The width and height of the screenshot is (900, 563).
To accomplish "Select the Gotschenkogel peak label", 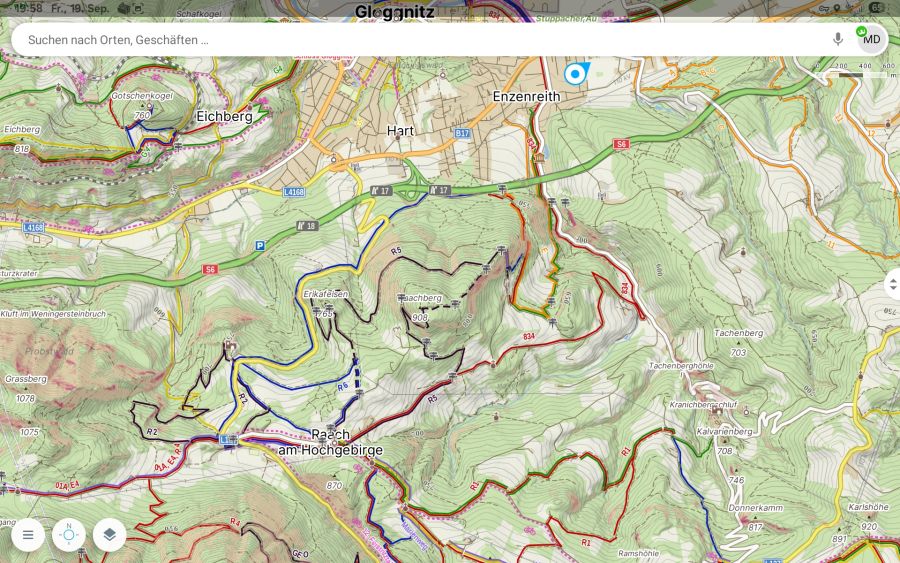I will pyautogui.click(x=140, y=95).
